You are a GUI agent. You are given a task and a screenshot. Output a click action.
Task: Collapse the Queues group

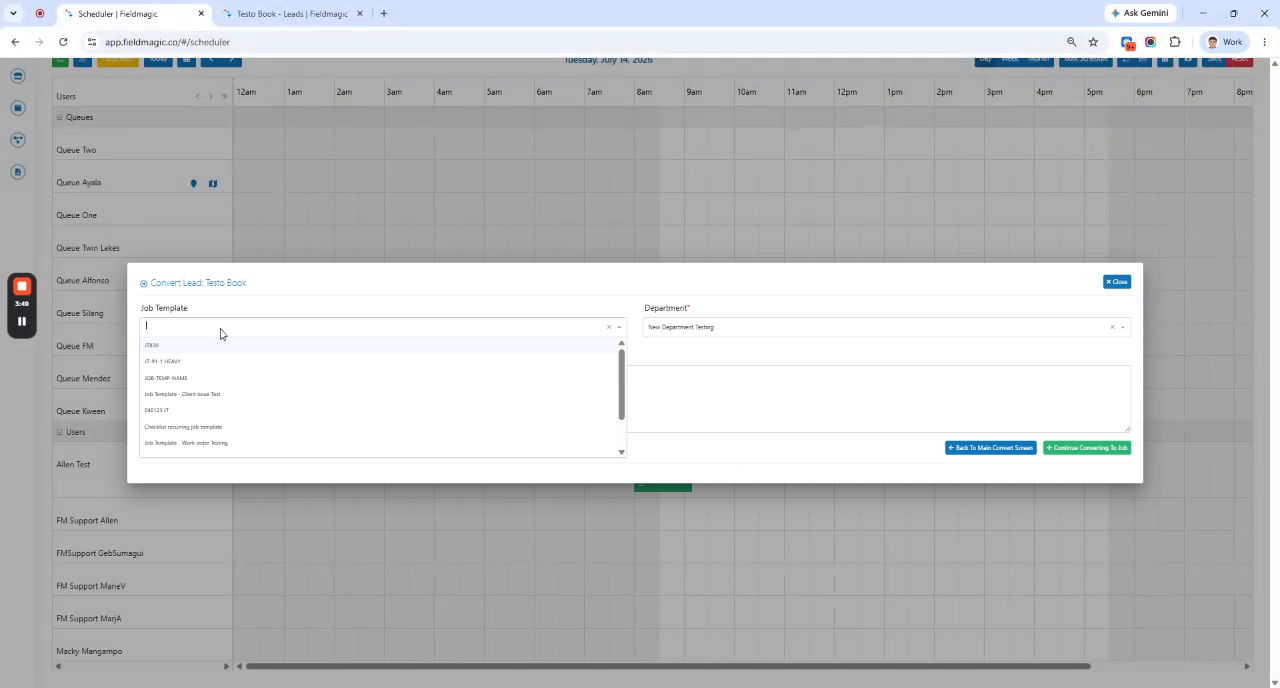[x=59, y=117]
